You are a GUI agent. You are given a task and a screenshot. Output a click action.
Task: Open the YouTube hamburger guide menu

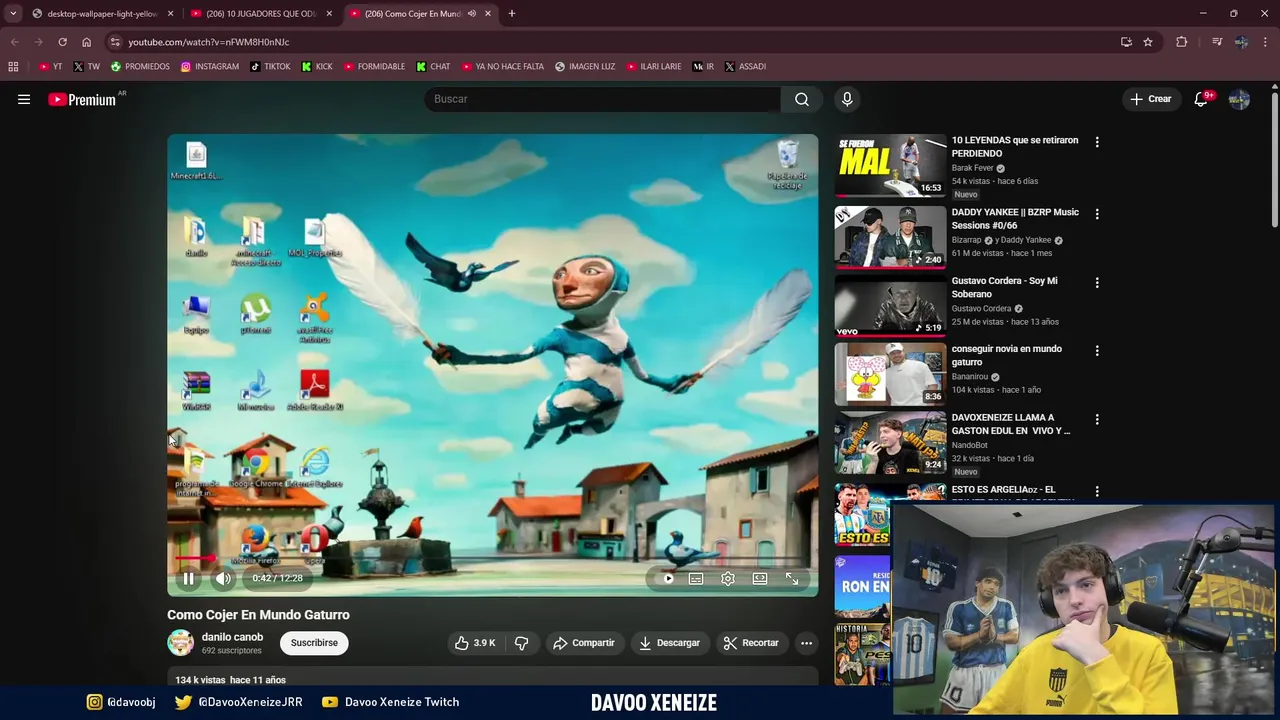24,99
